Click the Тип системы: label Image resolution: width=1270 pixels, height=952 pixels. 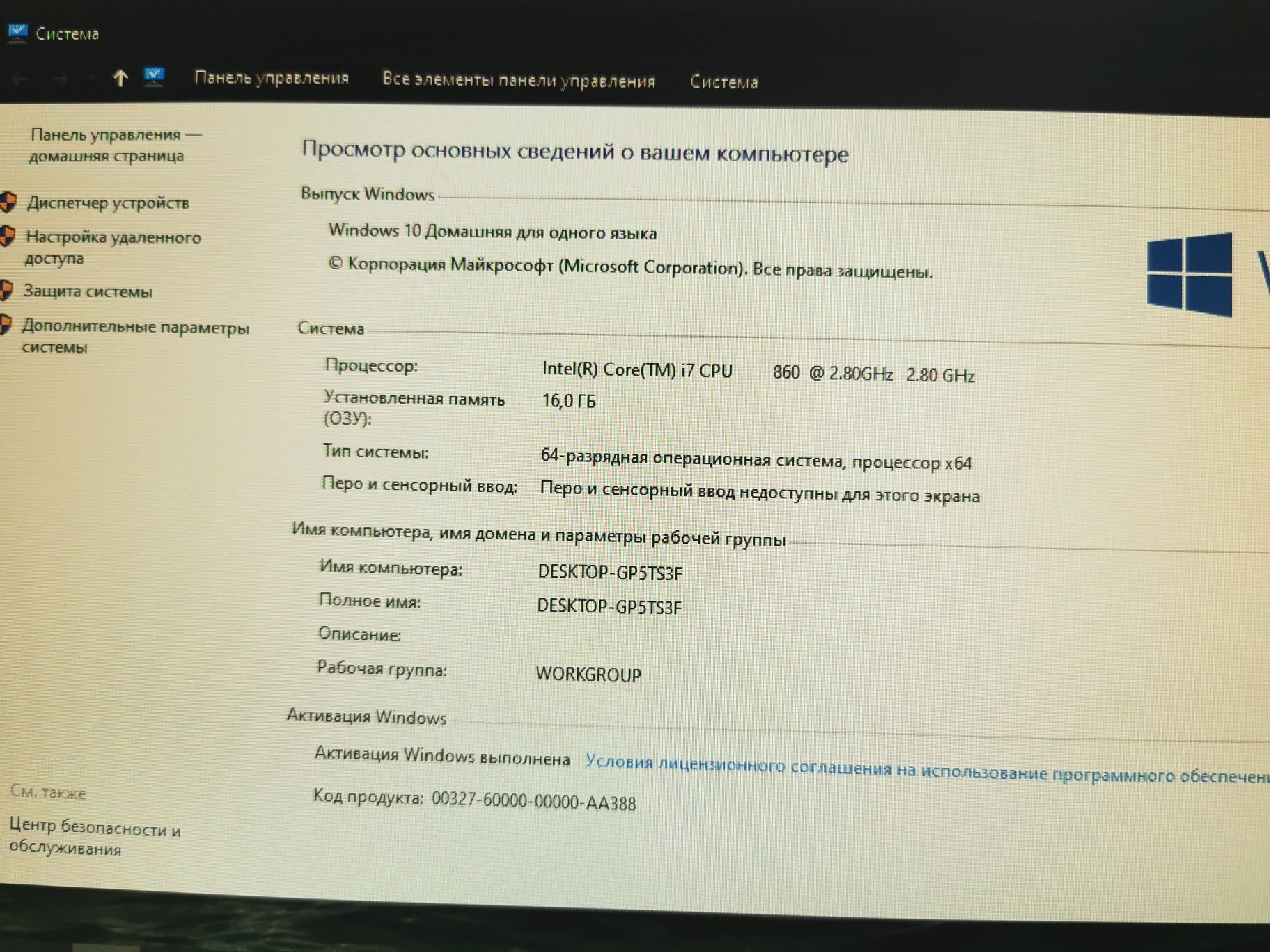tap(375, 451)
